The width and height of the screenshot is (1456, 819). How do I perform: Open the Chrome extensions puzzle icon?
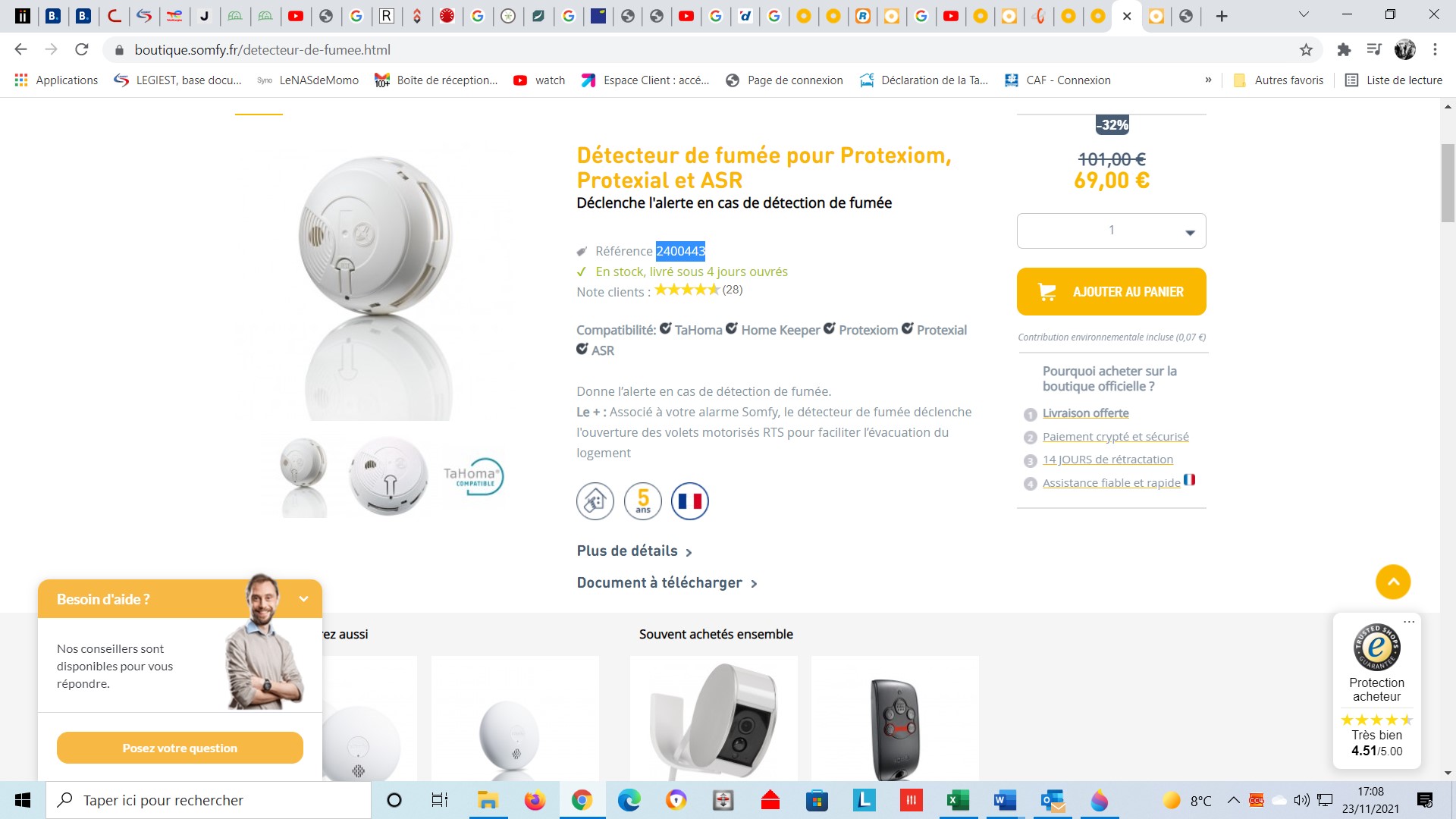click(1344, 50)
